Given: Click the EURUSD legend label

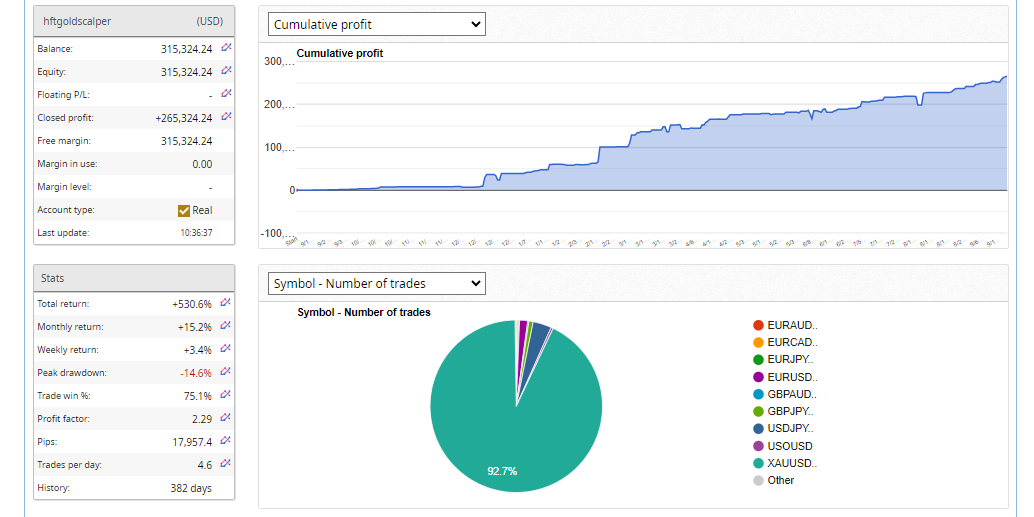Looking at the screenshot, I should tap(791, 377).
